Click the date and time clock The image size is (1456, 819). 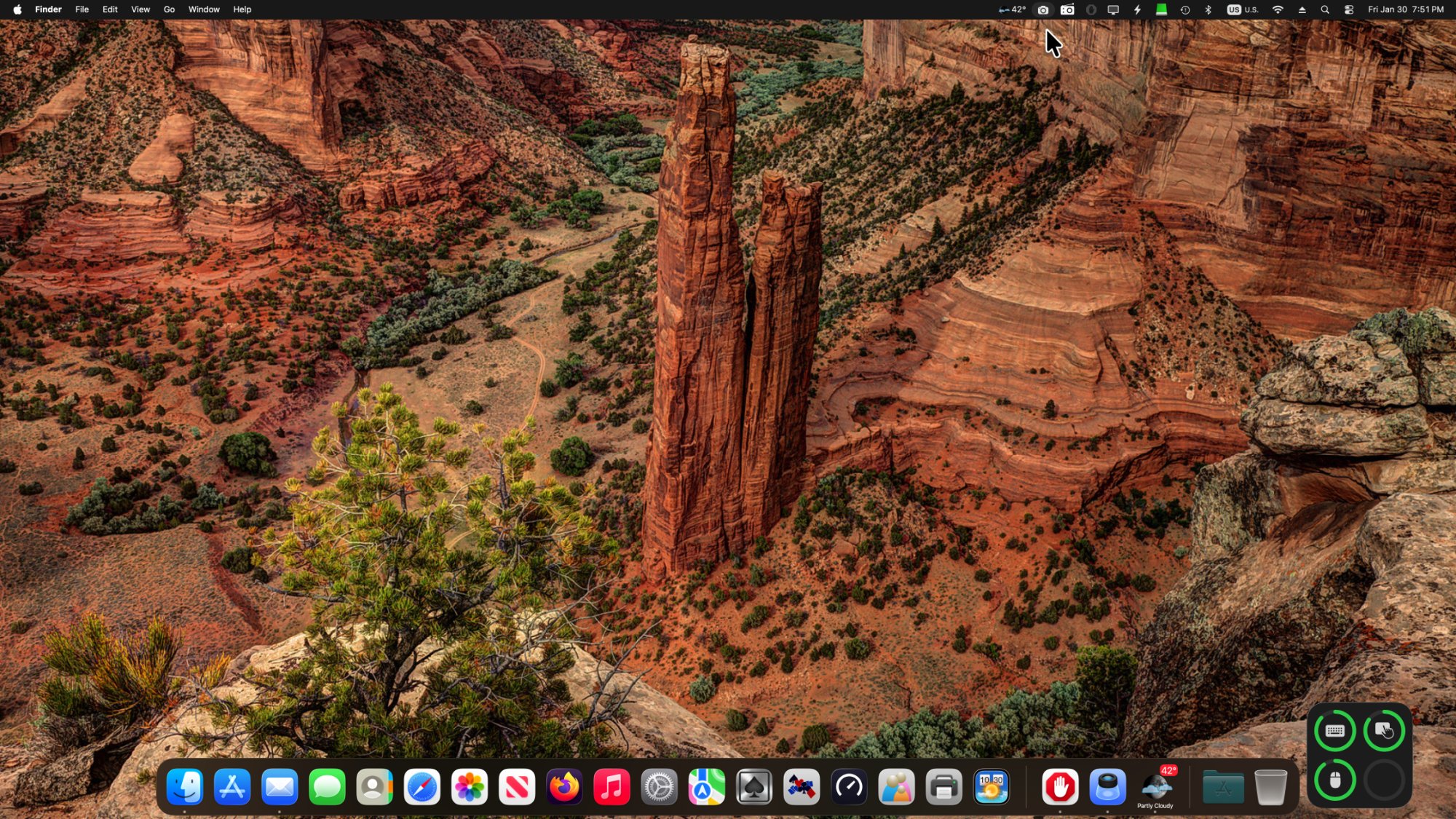pyautogui.click(x=1405, y=9)
